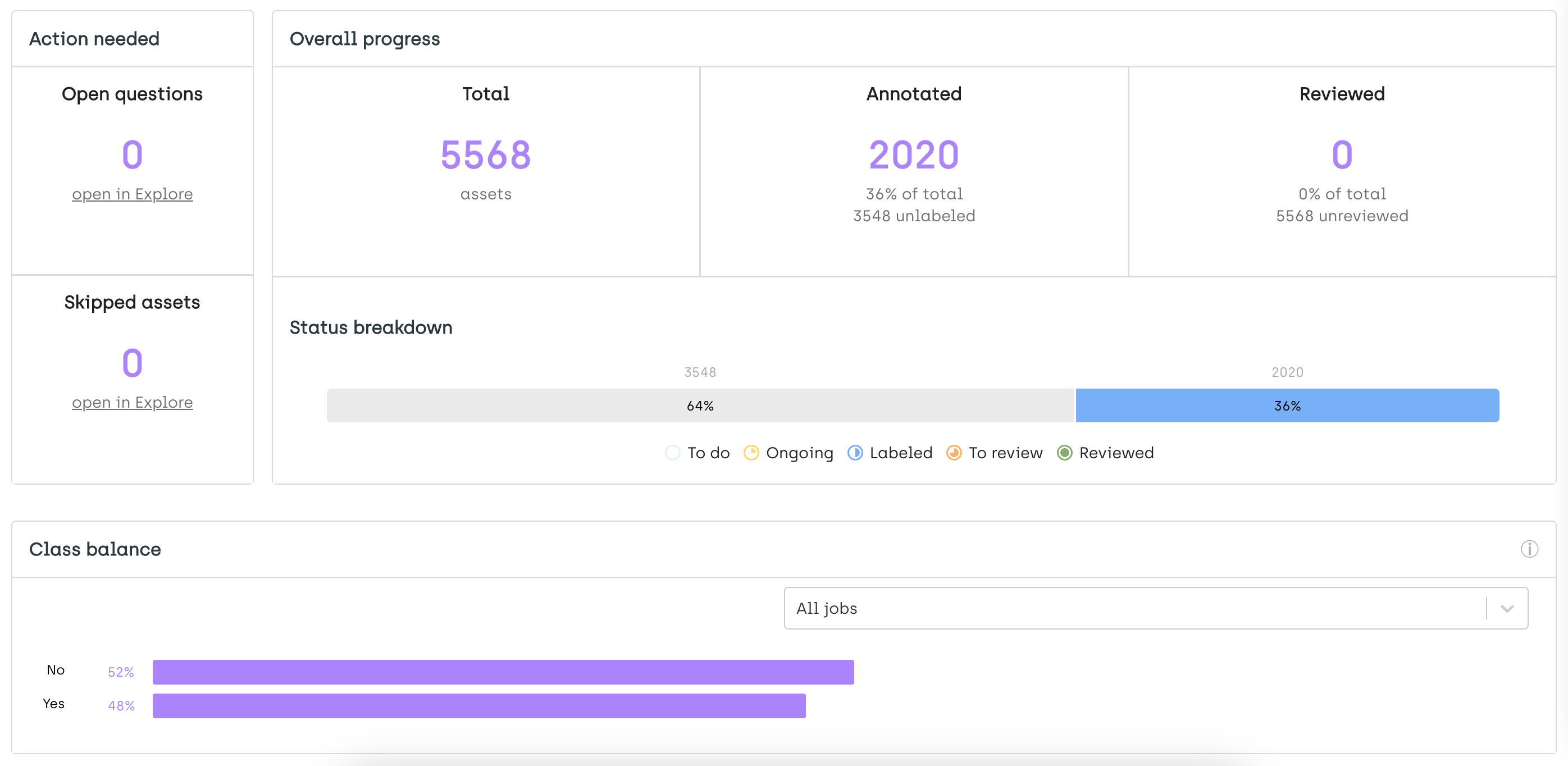Click the Labeled status legend icon
The height and width of the screenshot is (766, 1568).
855,453
